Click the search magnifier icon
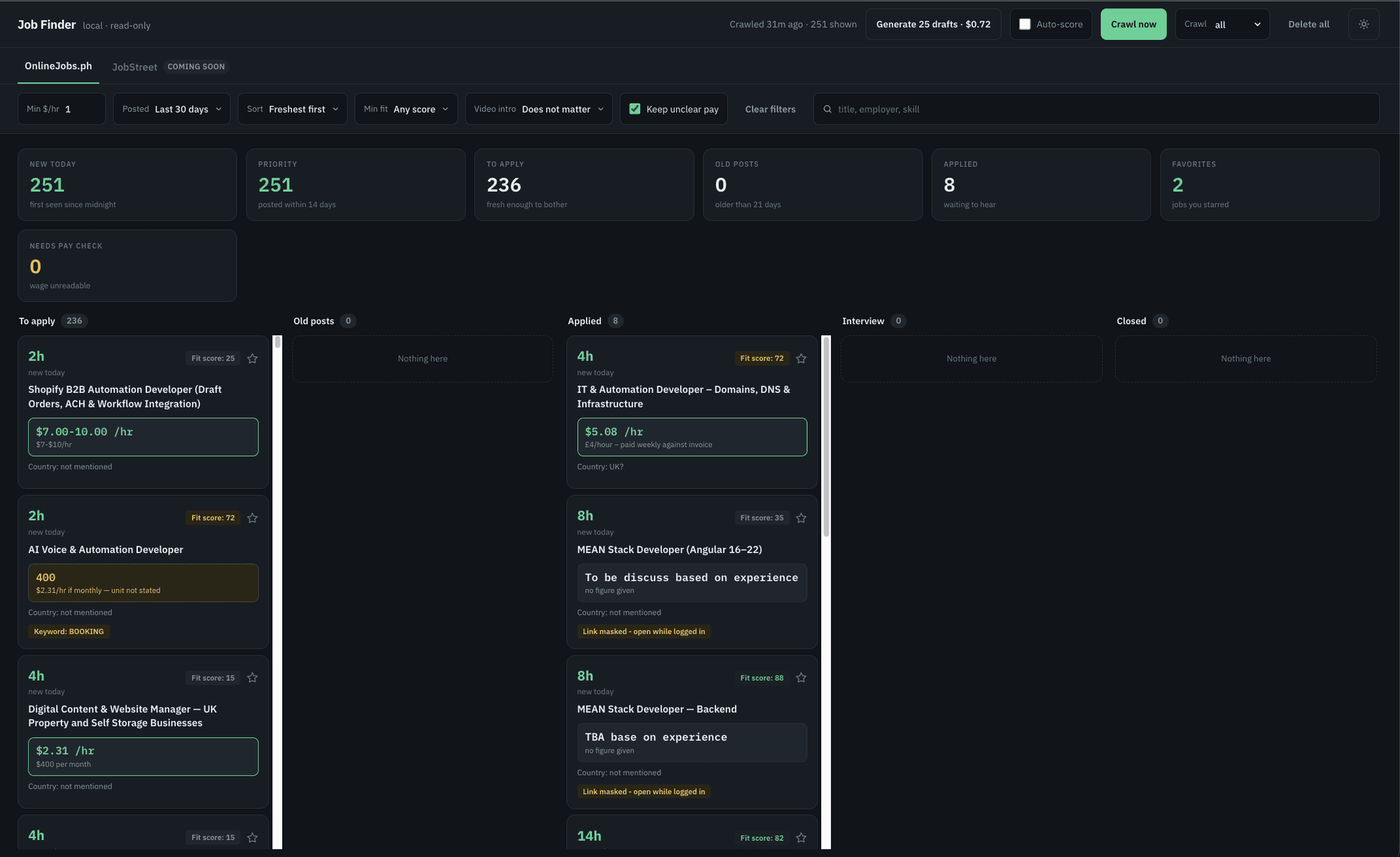 coord(827,109)
